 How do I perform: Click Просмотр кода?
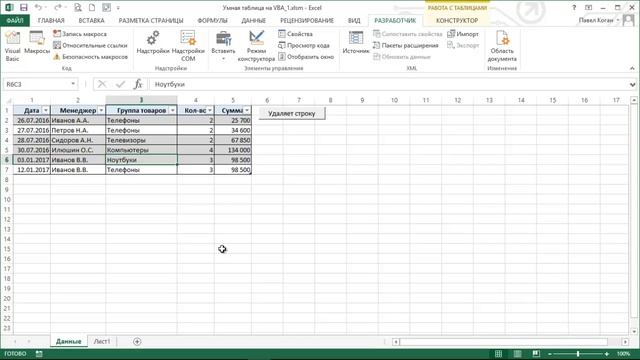(304, 45)
